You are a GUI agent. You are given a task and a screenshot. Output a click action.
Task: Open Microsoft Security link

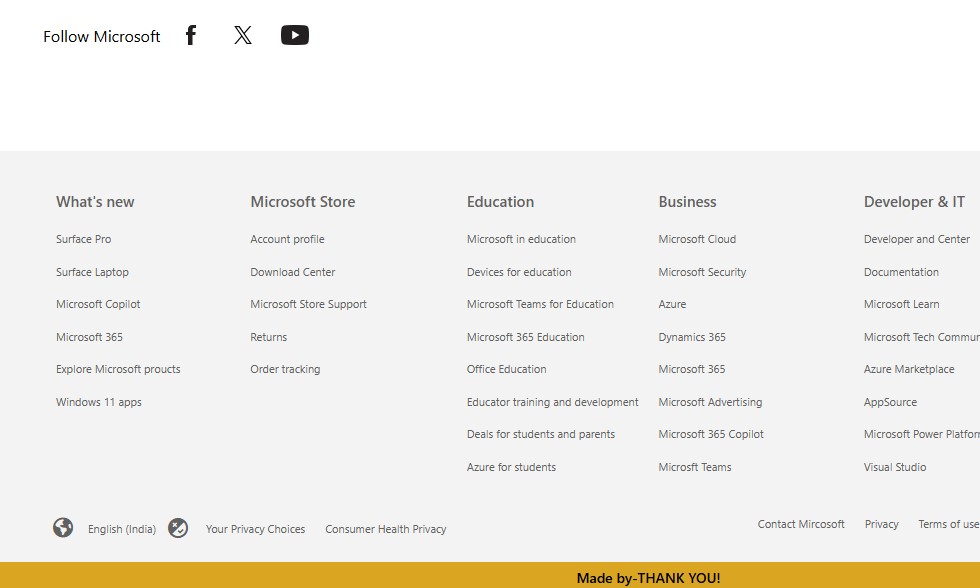click(x=702, y=272)
